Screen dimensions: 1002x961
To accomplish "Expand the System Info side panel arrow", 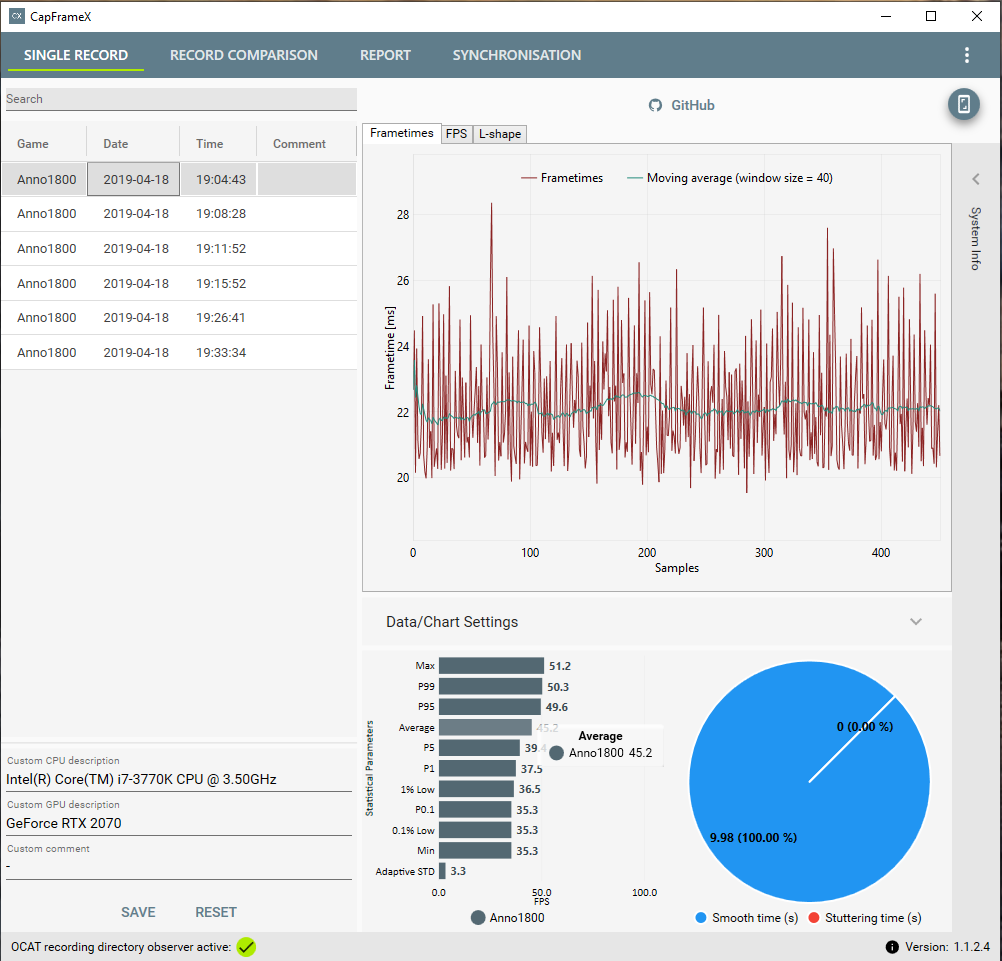I will click(x=976, y=179).
